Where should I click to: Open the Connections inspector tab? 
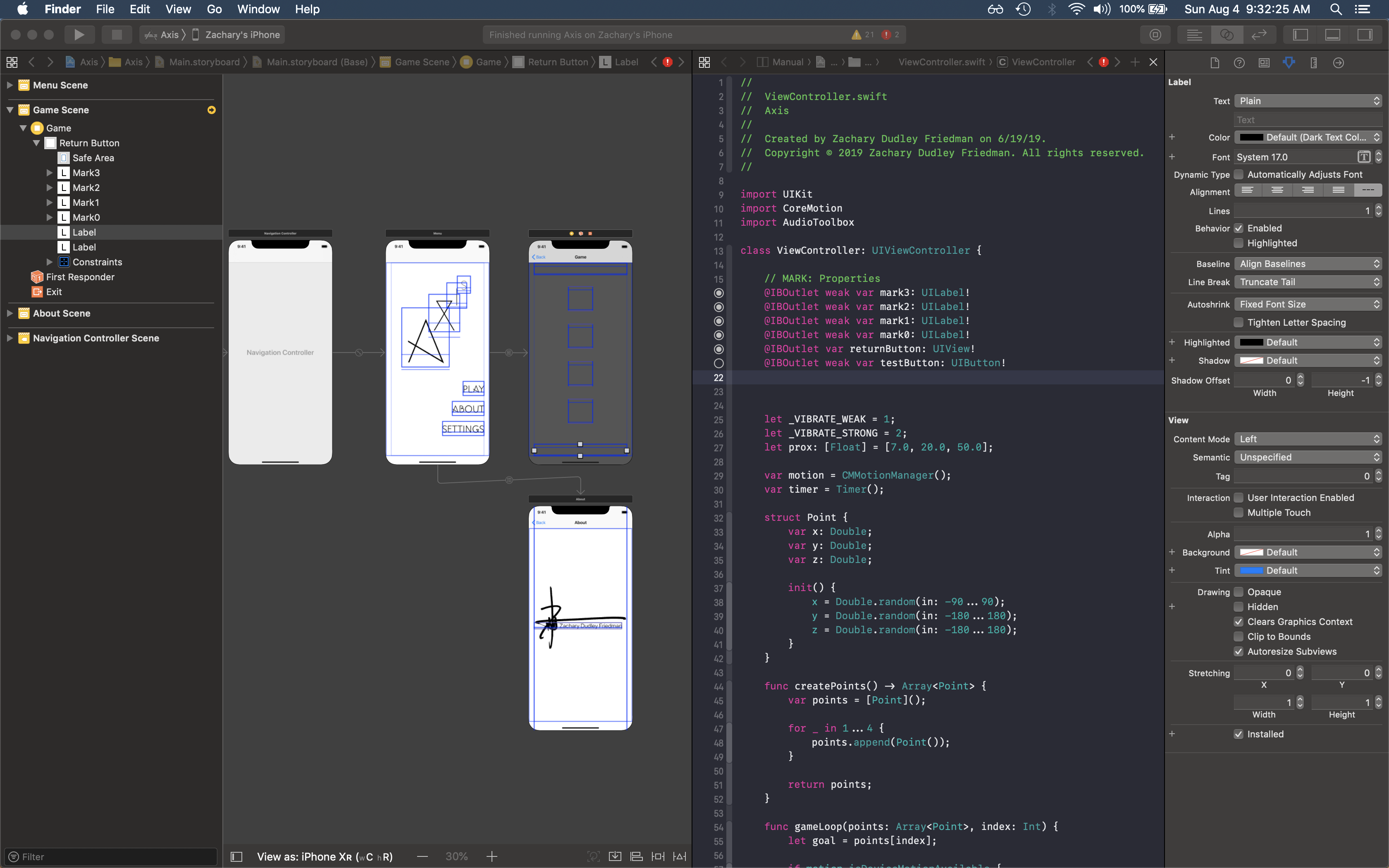(x=1338, y=62)
